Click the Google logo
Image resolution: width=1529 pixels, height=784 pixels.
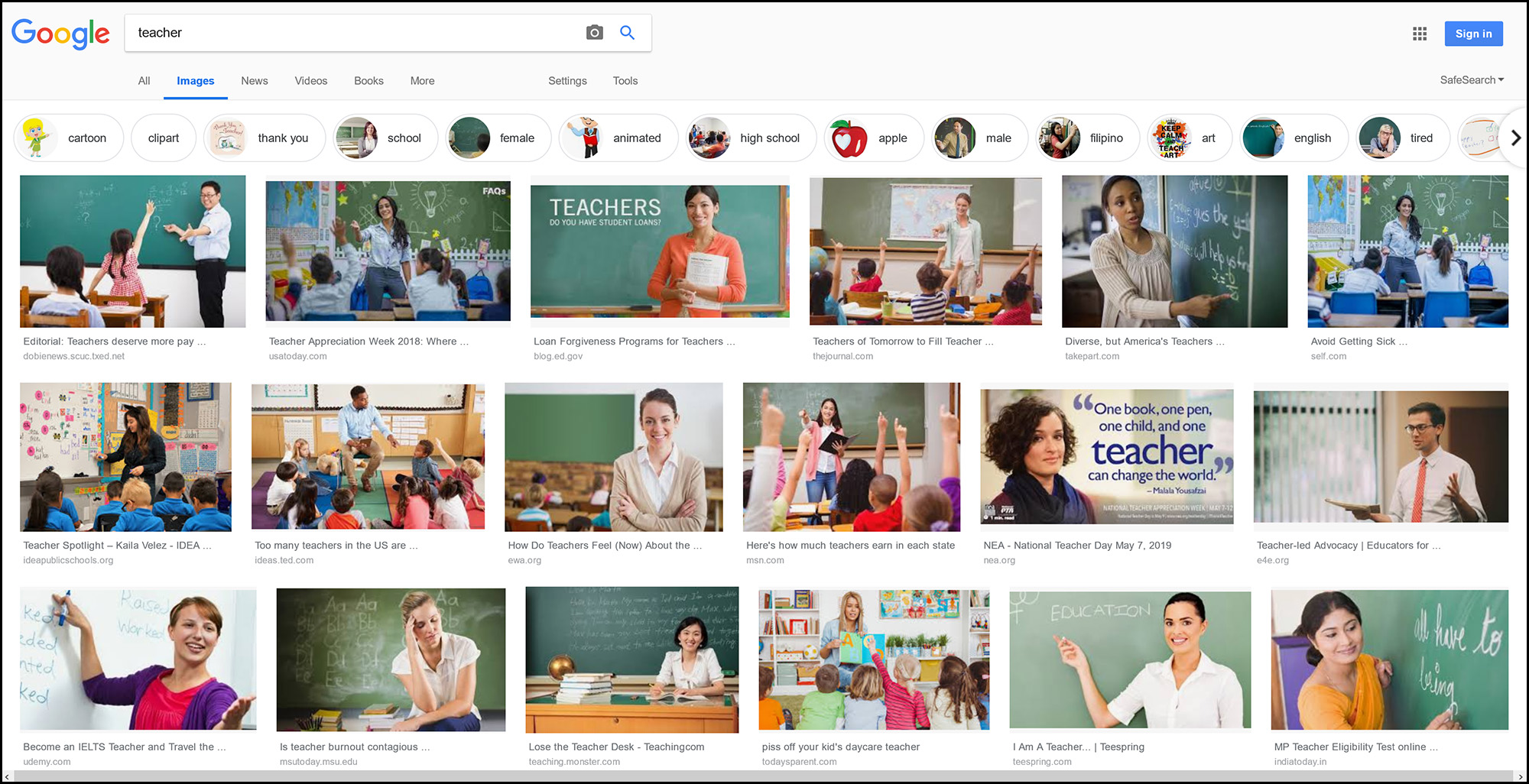tap(60, 34)
